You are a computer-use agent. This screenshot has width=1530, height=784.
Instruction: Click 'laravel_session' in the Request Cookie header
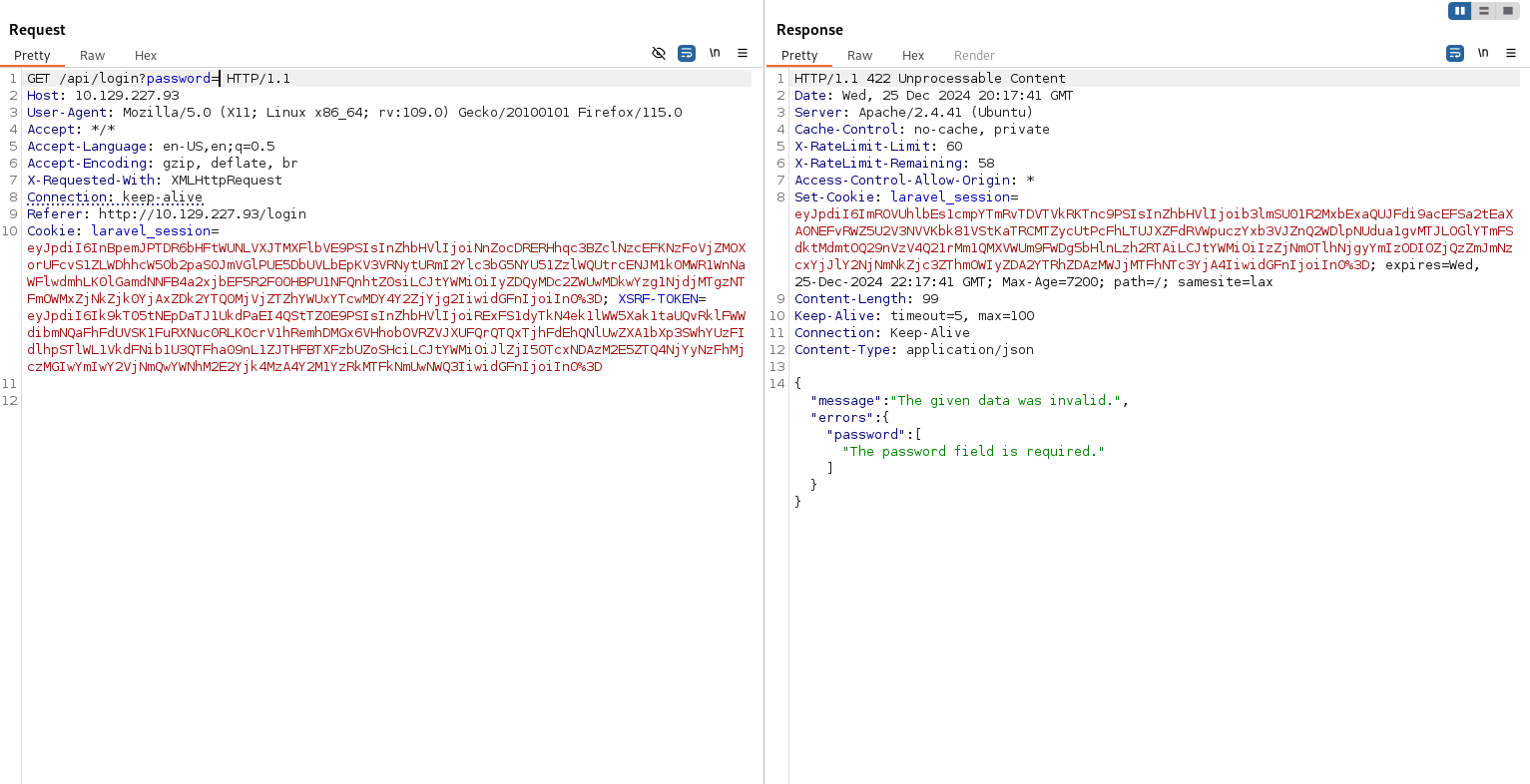(x=151, y=230)
